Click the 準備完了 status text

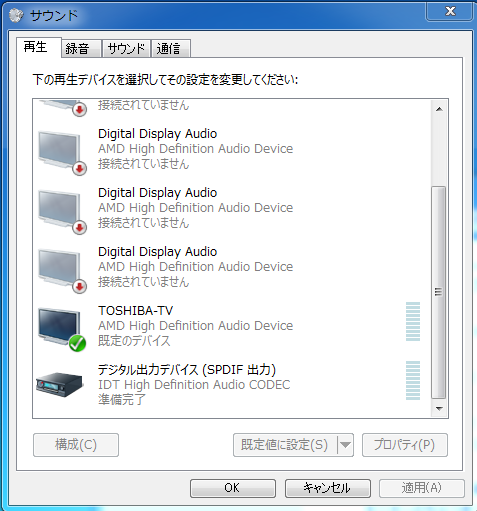click(x=122, y=399)
